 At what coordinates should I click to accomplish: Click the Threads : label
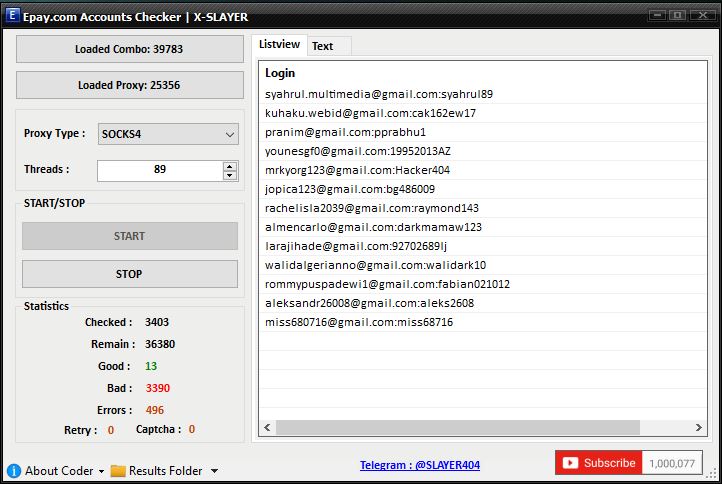[x=47, y=169]
